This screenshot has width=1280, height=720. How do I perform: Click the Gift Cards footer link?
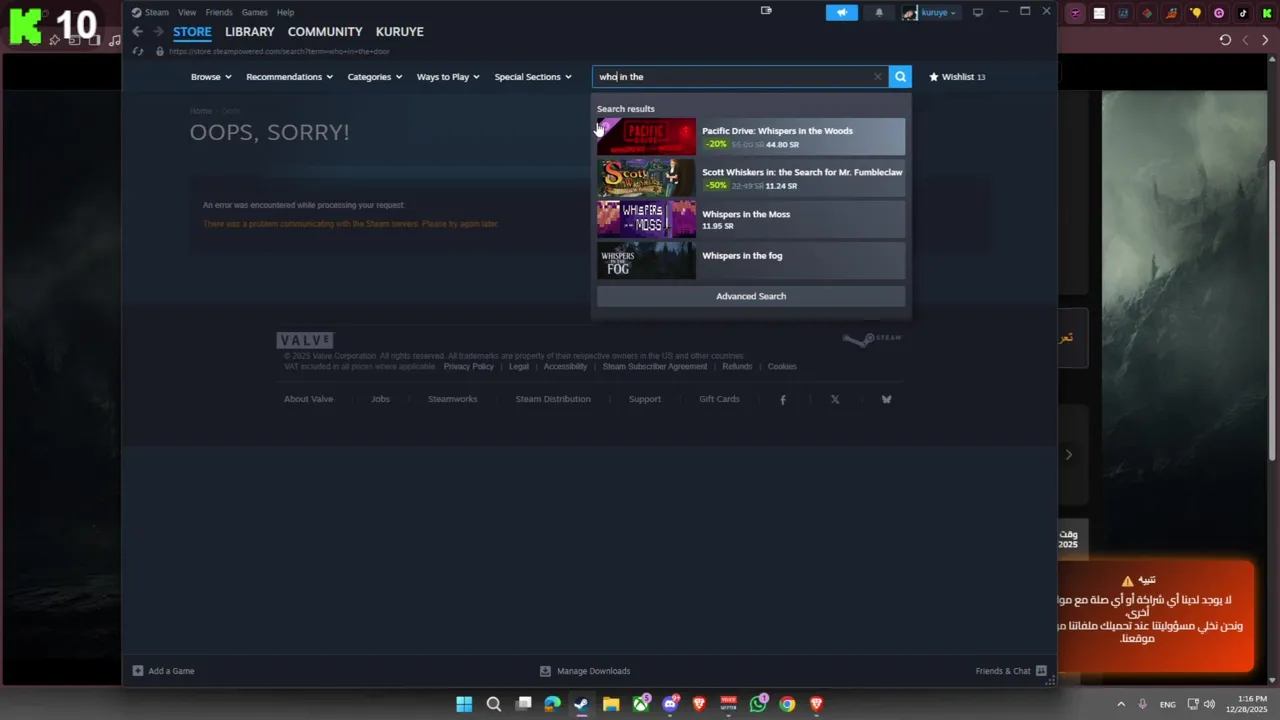click(x=719, y=399)
